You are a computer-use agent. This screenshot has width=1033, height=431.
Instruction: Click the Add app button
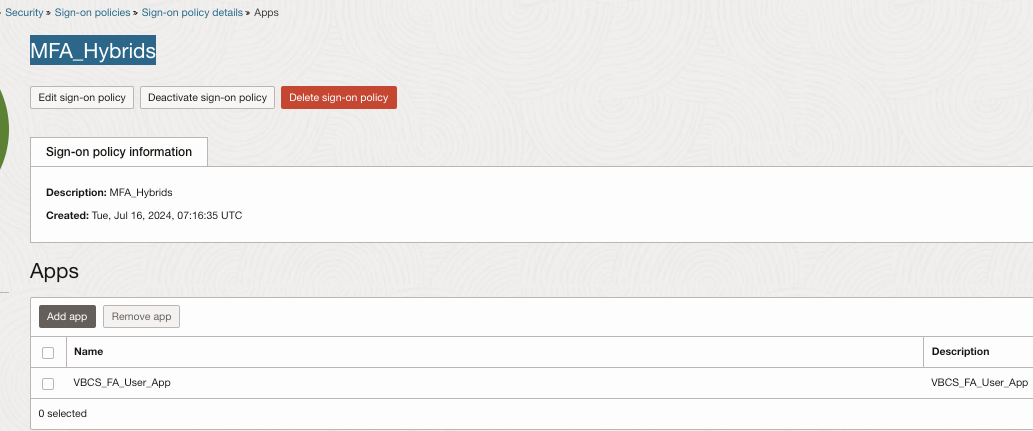click(67, 317)
